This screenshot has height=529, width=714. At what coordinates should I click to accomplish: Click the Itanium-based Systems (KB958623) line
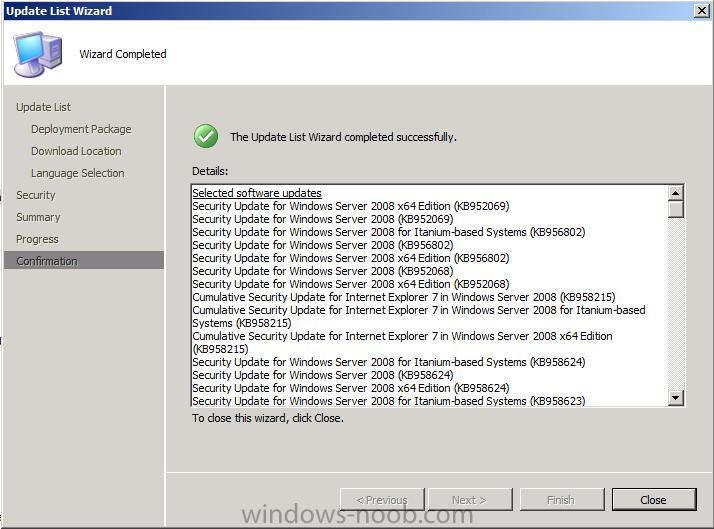[388, 401]
